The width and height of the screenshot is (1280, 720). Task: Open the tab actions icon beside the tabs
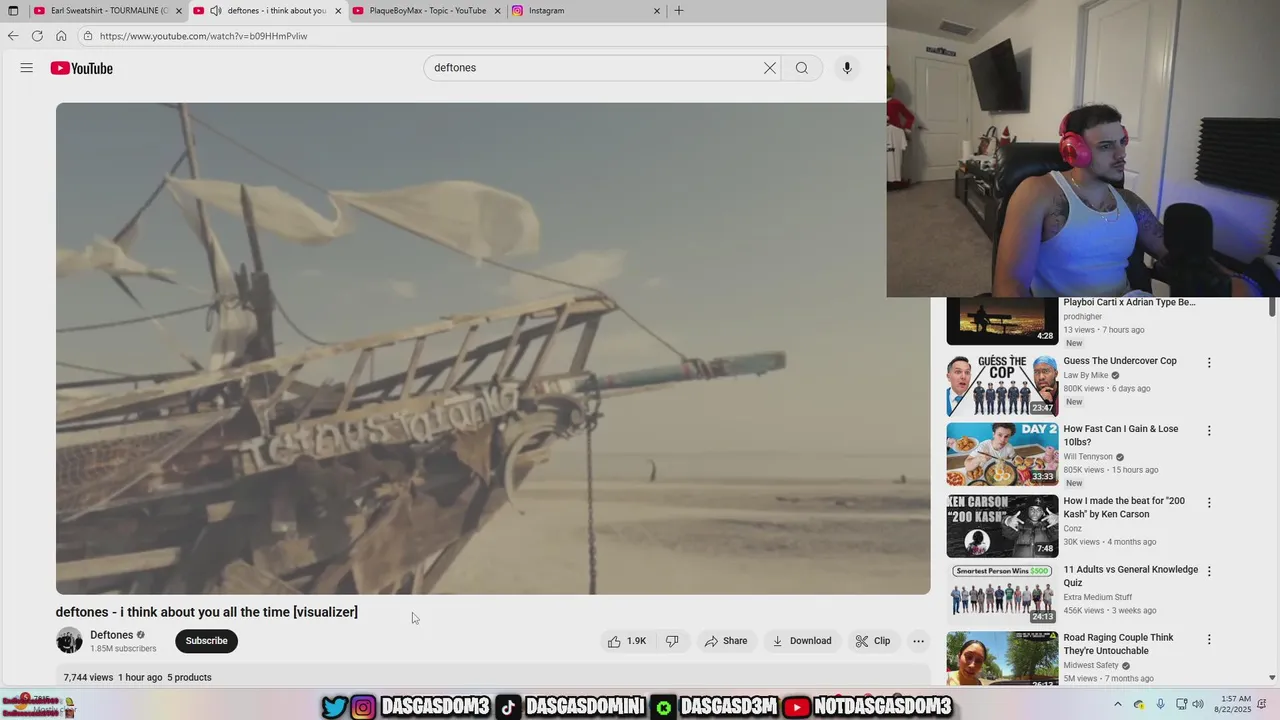13,11
